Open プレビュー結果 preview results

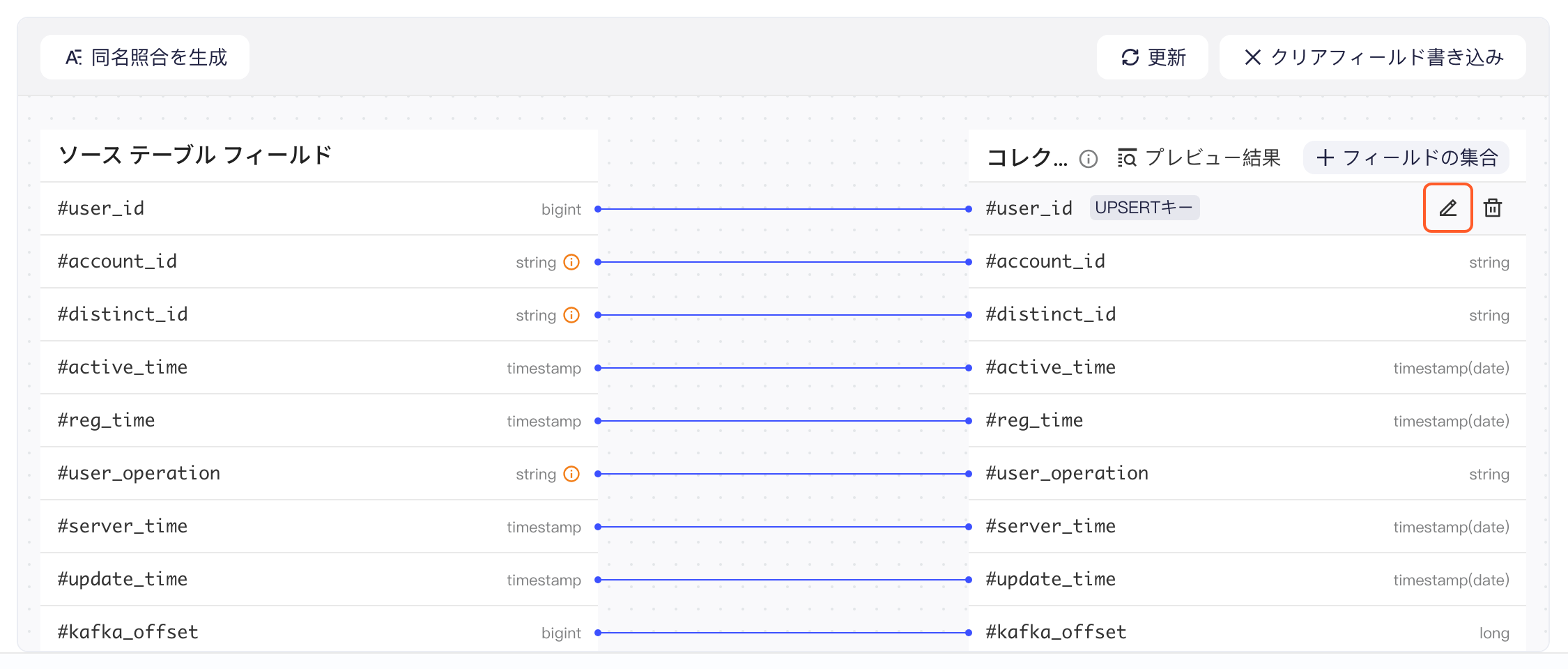(x=1199, y=158)
